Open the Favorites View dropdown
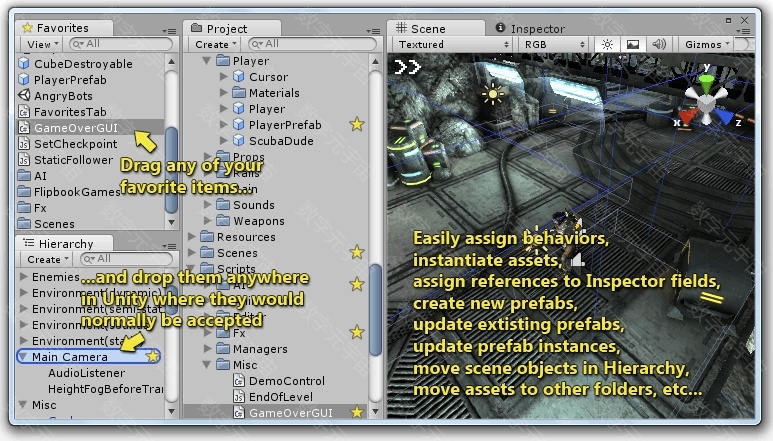 (42, 44)
